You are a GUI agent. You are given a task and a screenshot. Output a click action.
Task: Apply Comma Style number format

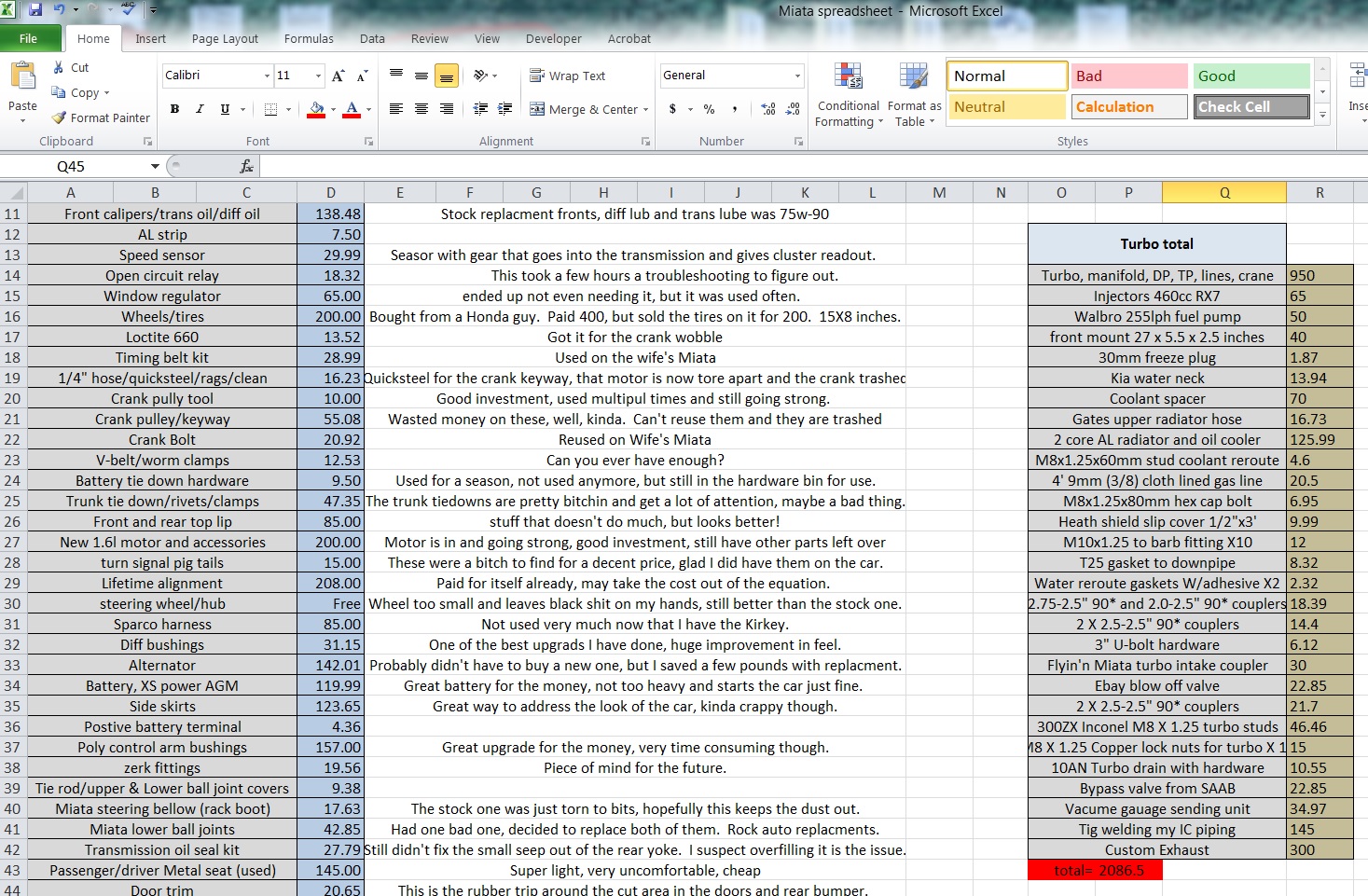tap(735, 109)
